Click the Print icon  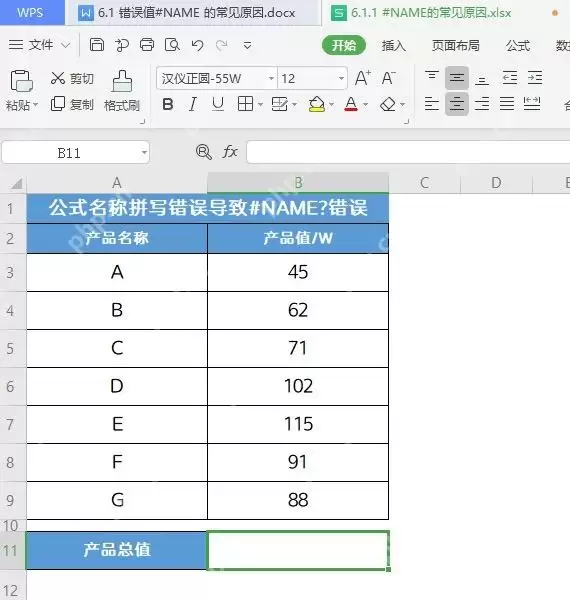coord(147,45)
